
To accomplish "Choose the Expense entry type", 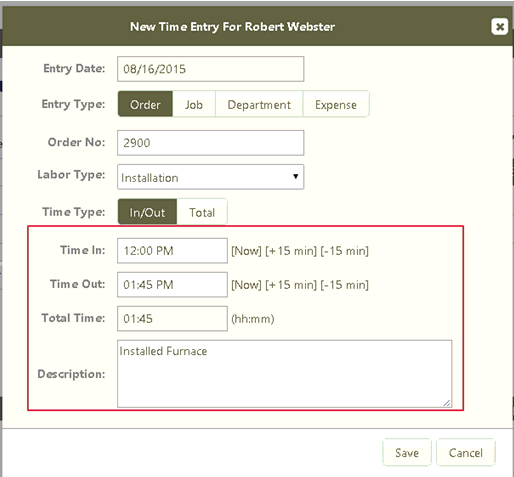I will point(336,105).
